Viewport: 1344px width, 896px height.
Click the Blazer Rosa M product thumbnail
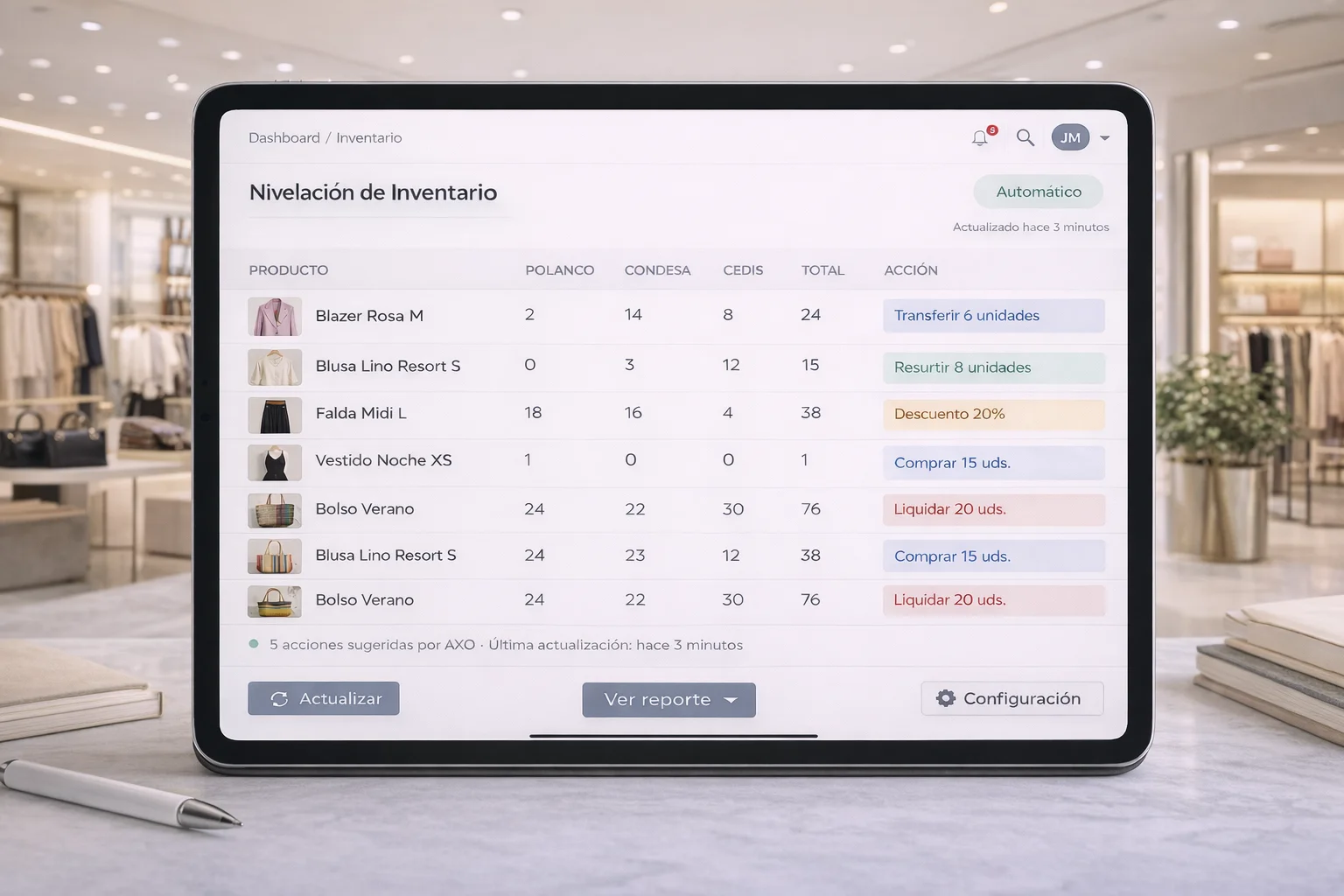pyautogui.click(x=275, y=316)
